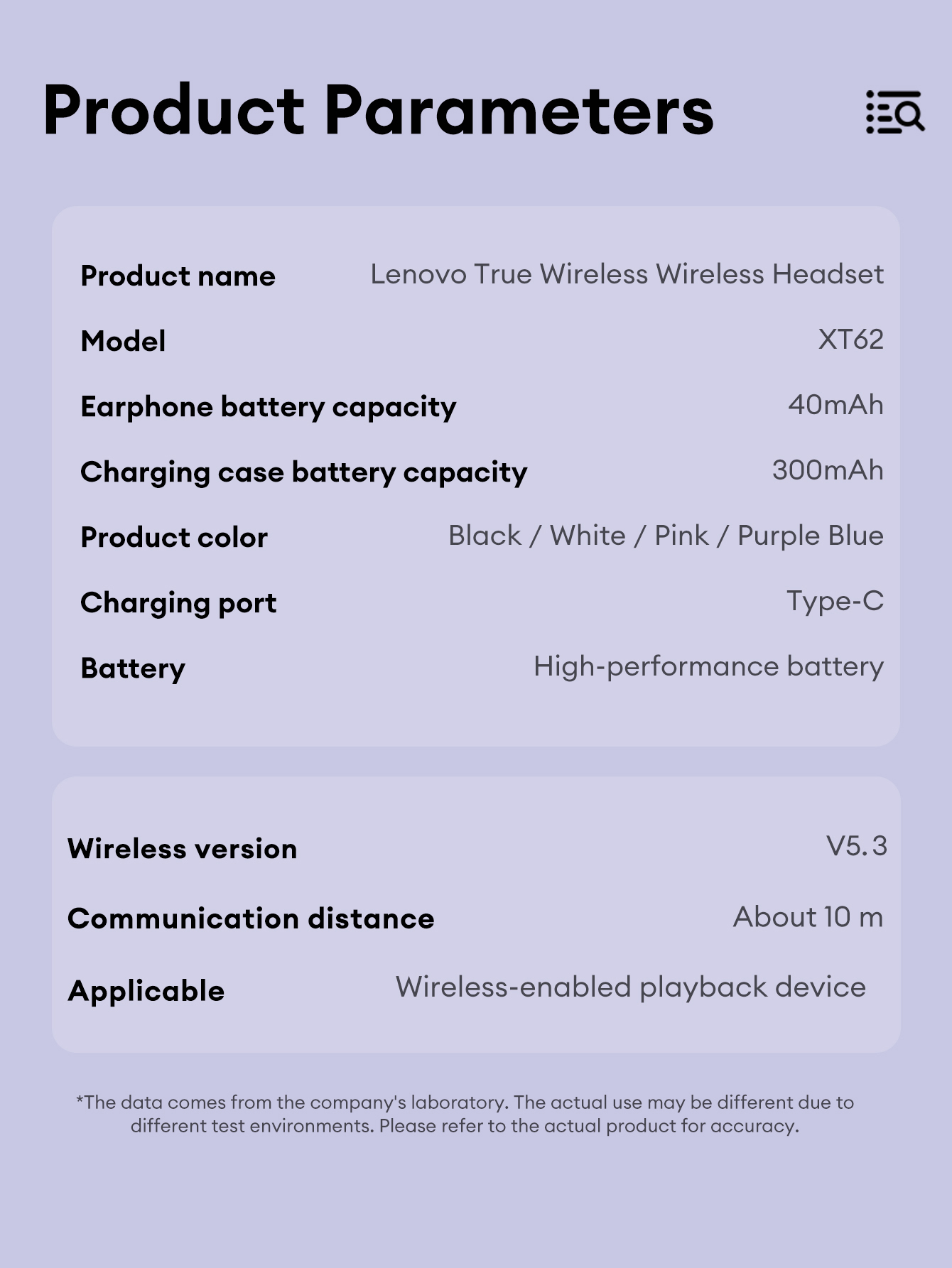Click Charging case battery capacity label
Screen dimensions: 952x1268
pos(304,472)
